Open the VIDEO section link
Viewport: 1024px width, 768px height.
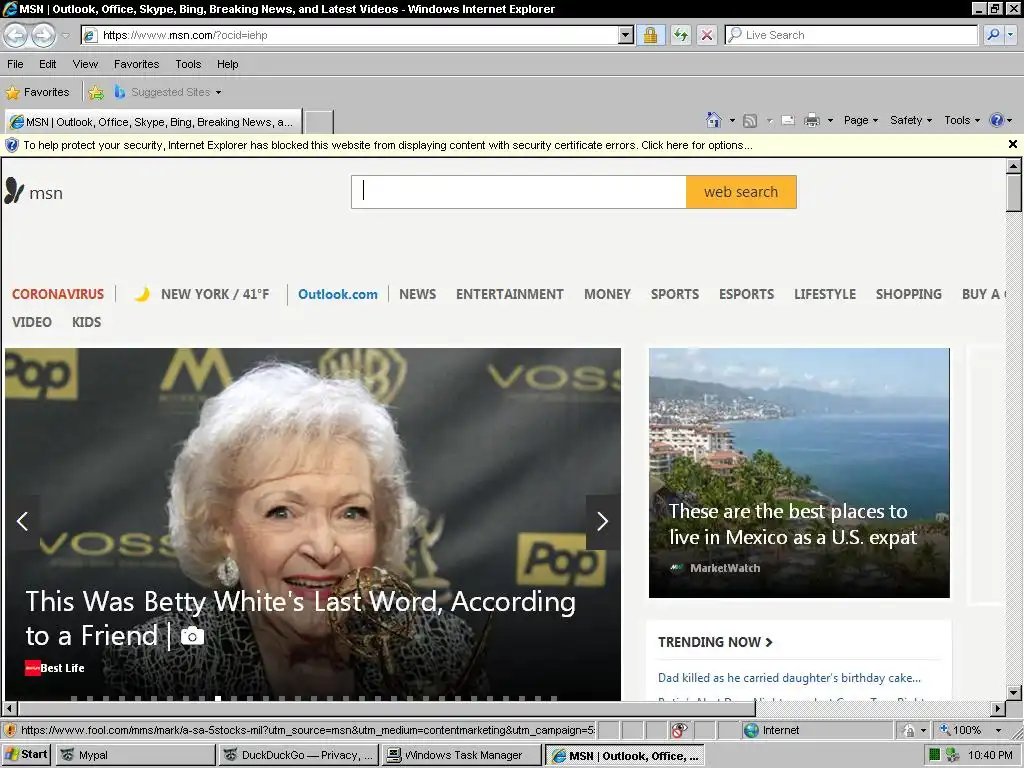tap(32, 323)
